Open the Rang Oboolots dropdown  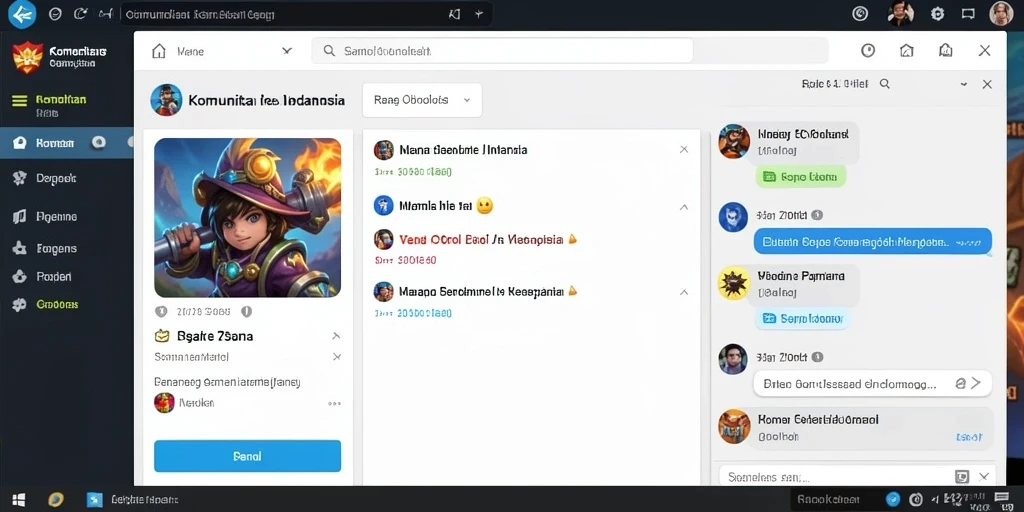click(422, 100)
